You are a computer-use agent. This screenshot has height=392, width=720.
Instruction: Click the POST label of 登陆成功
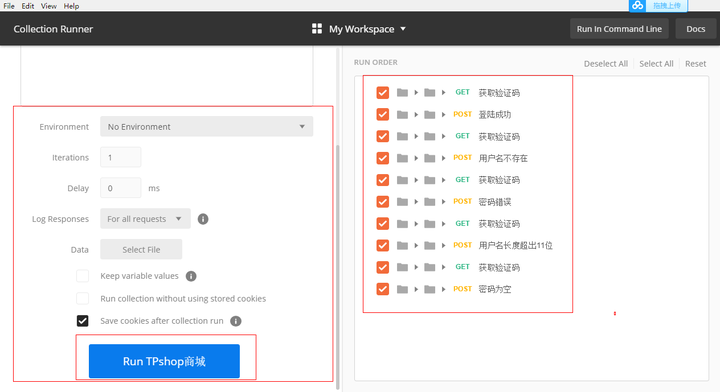tap(462, 114)
